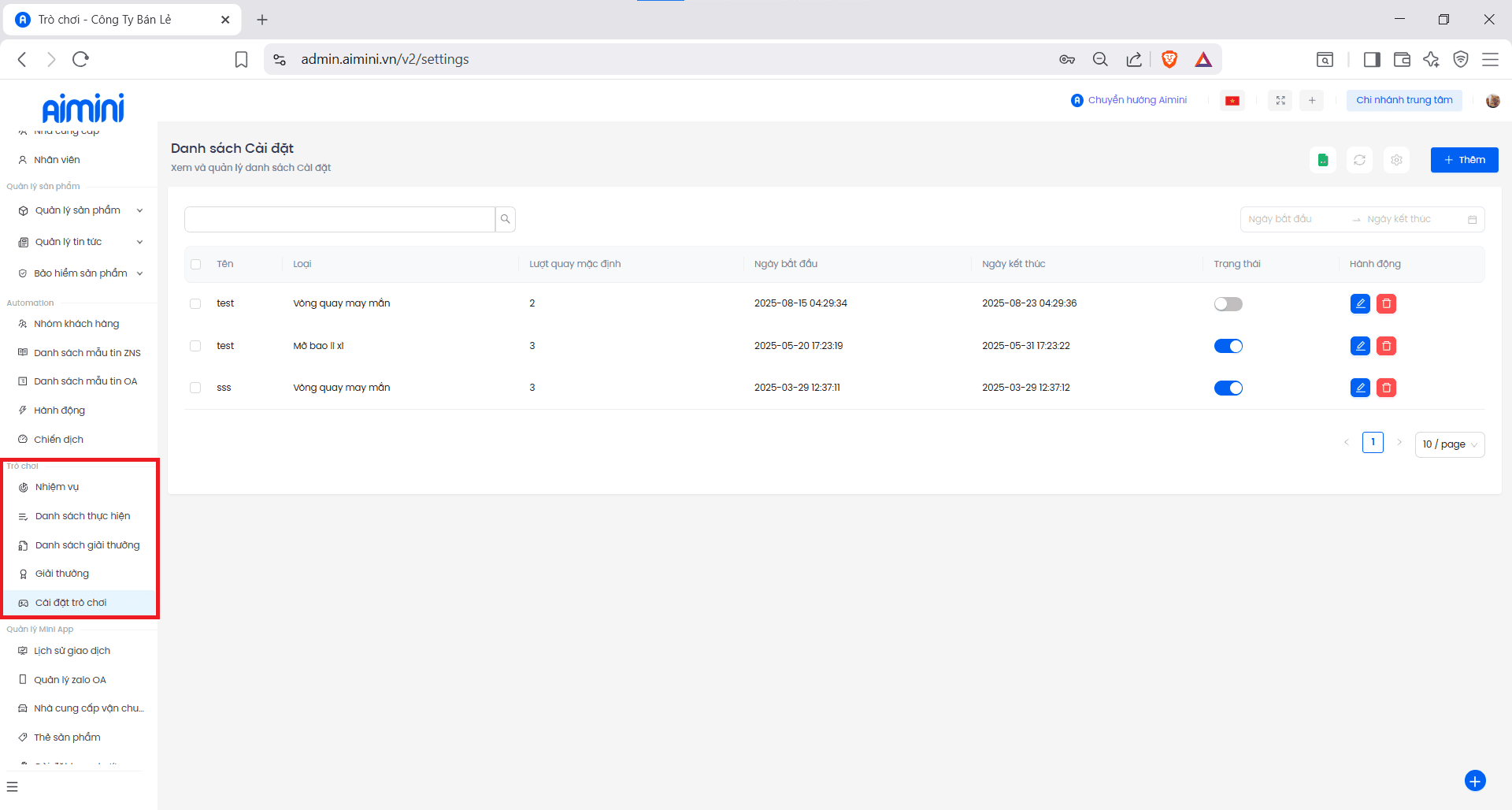Viewport: 1512px width, 810px height.
Task: Expand Bảo hiểm sản phẩm menu
Action: point(79,273)
